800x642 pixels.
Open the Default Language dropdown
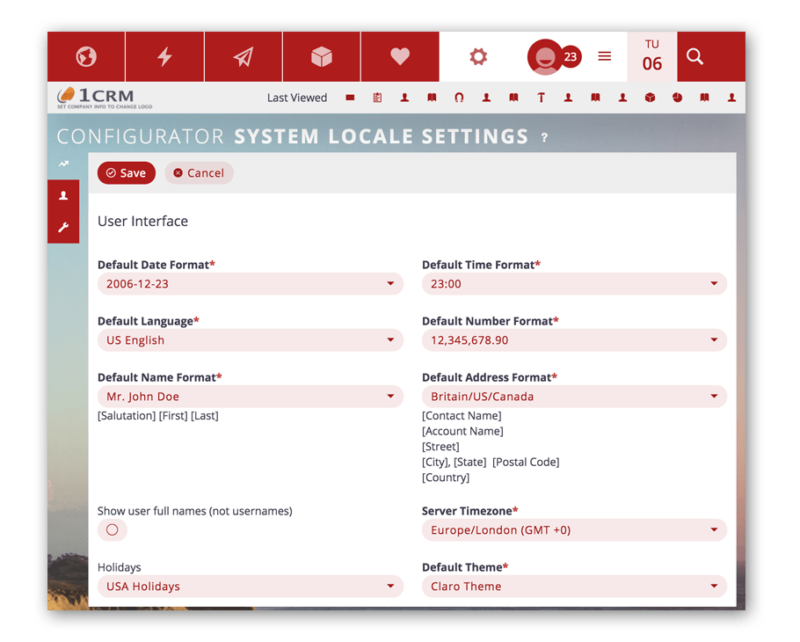pos(250,340)
